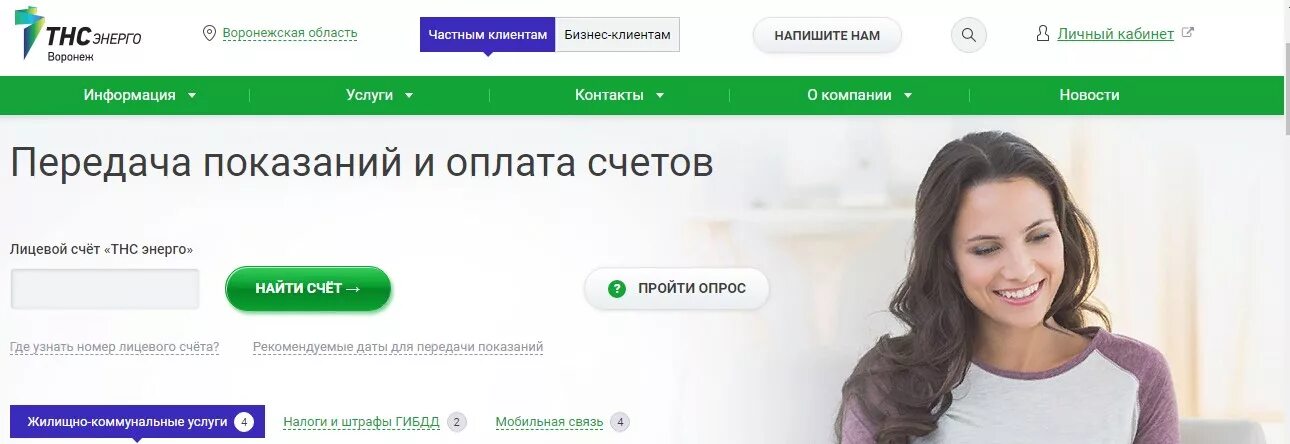Switch to Бизнес-клиентам

click(617, 35)
